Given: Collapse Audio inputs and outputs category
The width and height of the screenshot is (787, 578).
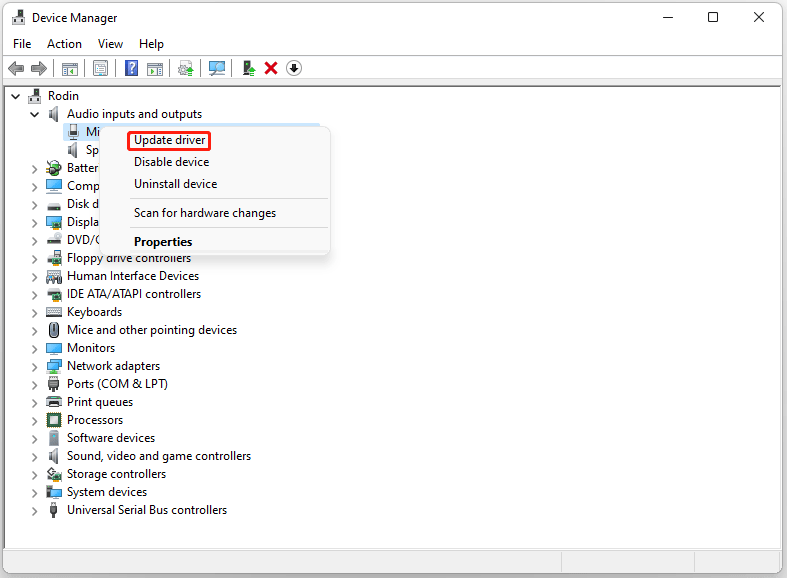Looking at the screenshot, I should click(35, 114).
